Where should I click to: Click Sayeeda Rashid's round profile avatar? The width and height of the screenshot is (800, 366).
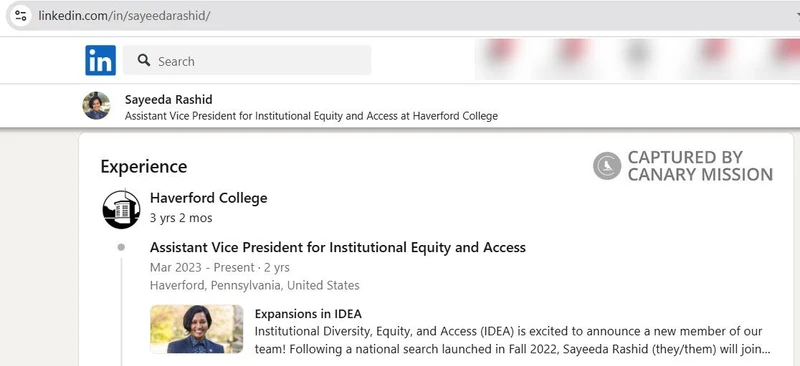coord(96,106)
